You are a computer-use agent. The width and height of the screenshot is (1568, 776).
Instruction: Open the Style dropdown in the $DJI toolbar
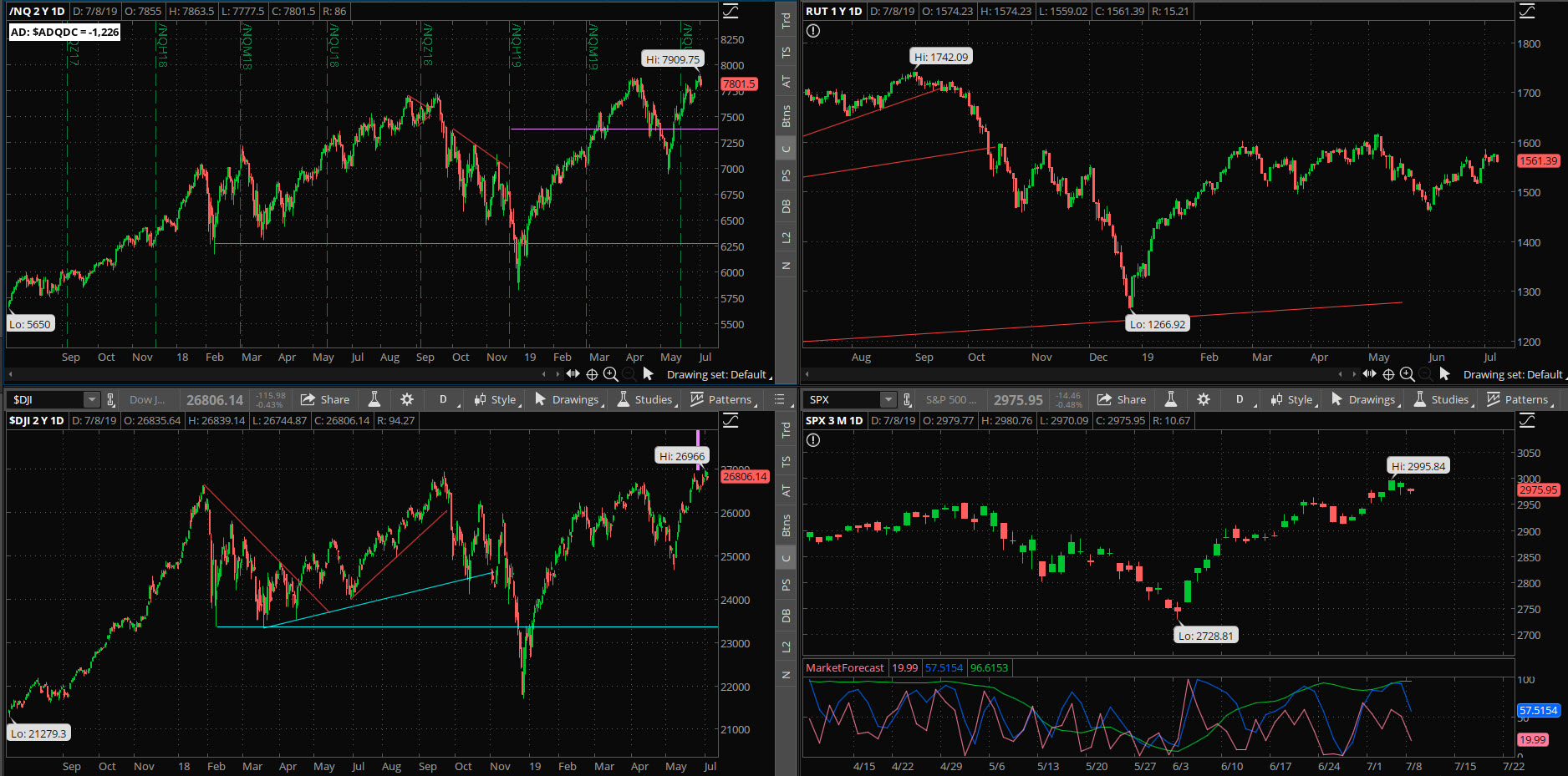click(x=496, y=399)
